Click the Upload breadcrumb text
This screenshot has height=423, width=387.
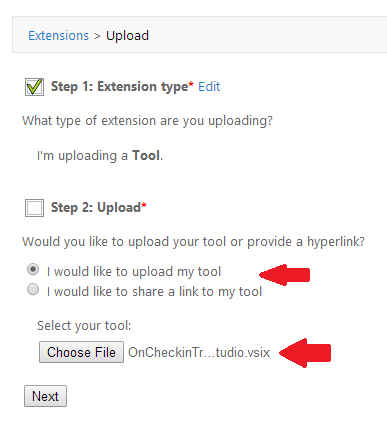click(x=127, y=36)
